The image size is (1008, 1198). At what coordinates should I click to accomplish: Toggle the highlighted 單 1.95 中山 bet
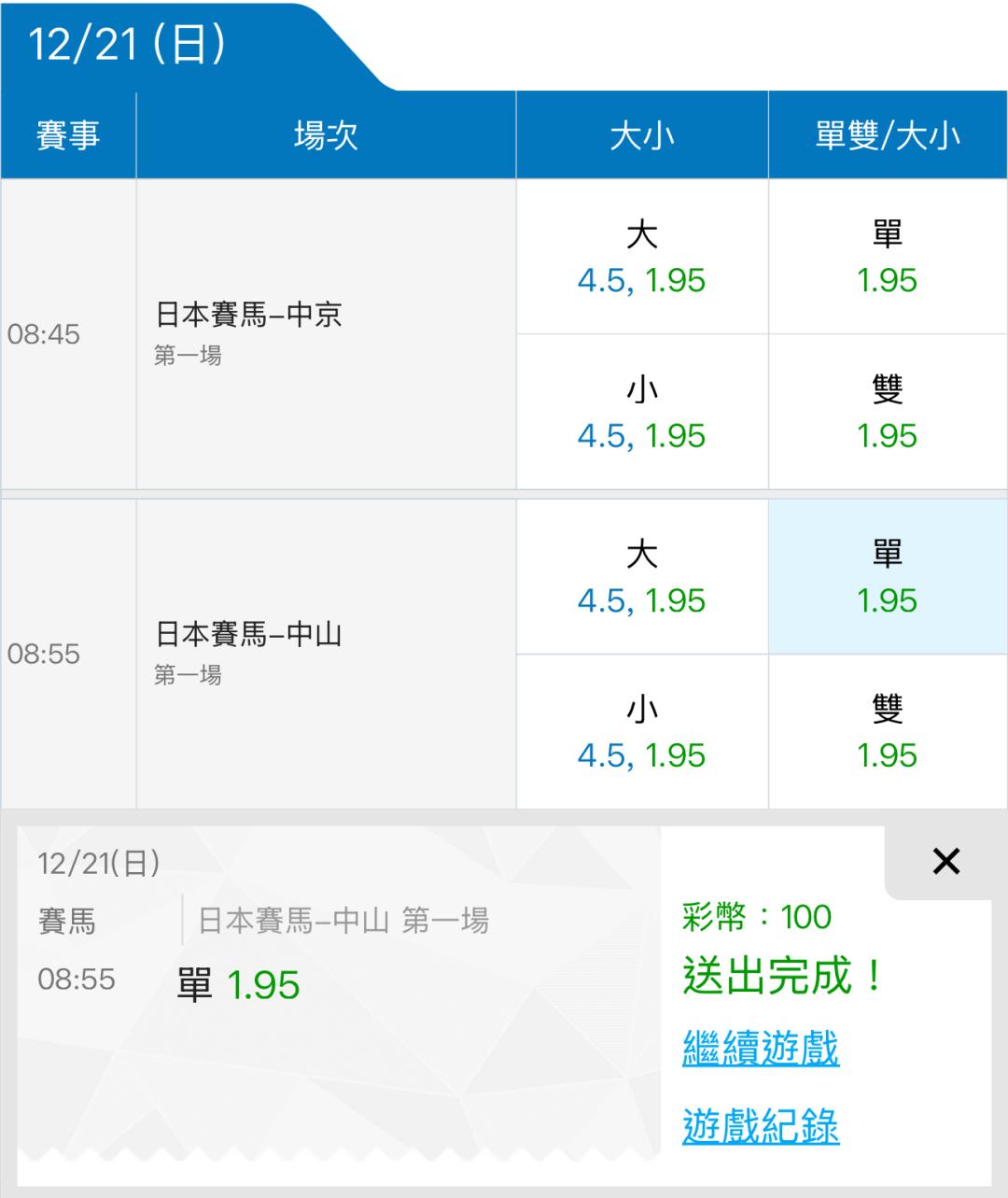coord(887,577)
